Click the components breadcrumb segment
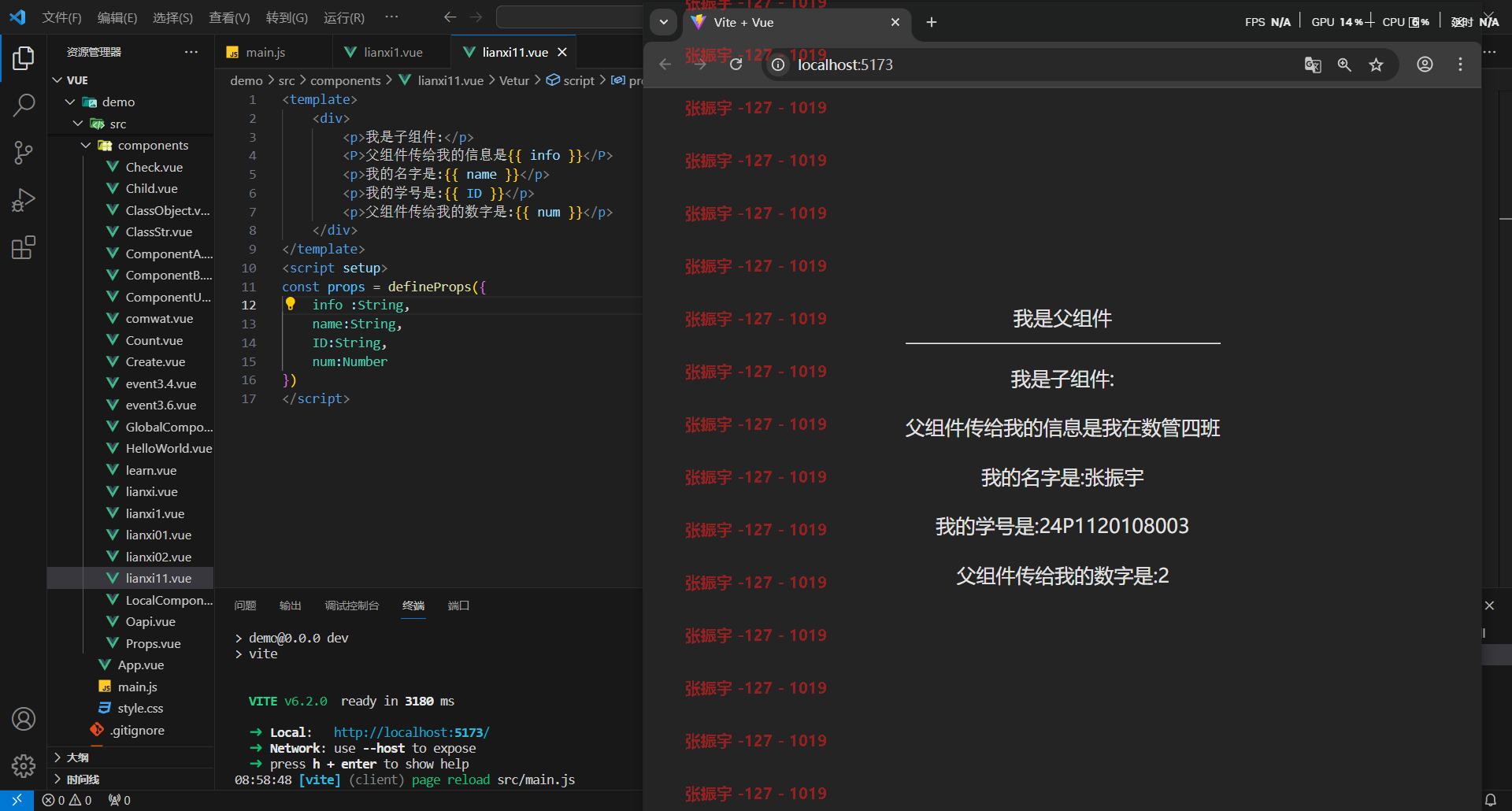Viewport: 1512px width, 811px height. 345,80
